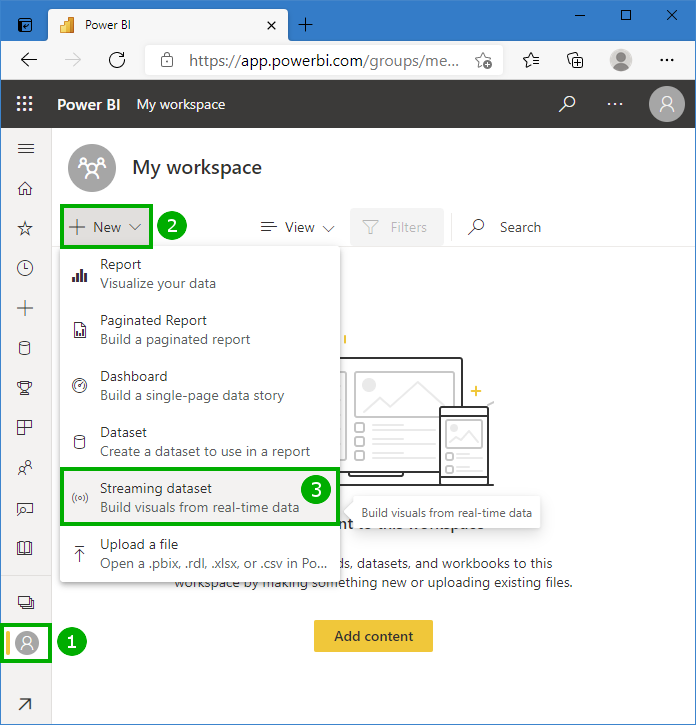Open browser Settings and more ellipsis
696x725 pixels.
[666, 60]
